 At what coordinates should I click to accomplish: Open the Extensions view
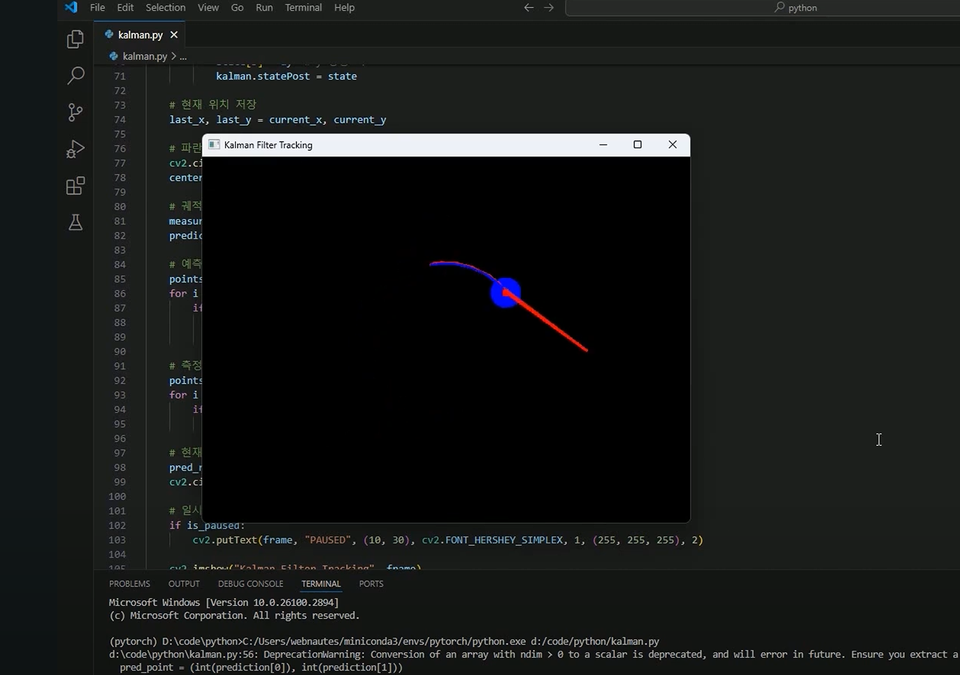pyautogui.click(x=75, y=186)
